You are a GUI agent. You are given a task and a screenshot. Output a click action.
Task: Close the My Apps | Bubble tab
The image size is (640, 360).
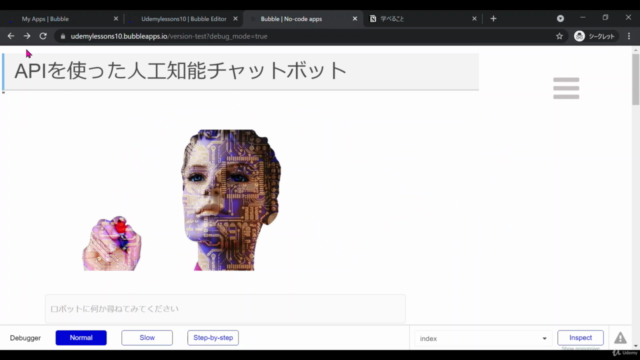(x=116, y=19)
